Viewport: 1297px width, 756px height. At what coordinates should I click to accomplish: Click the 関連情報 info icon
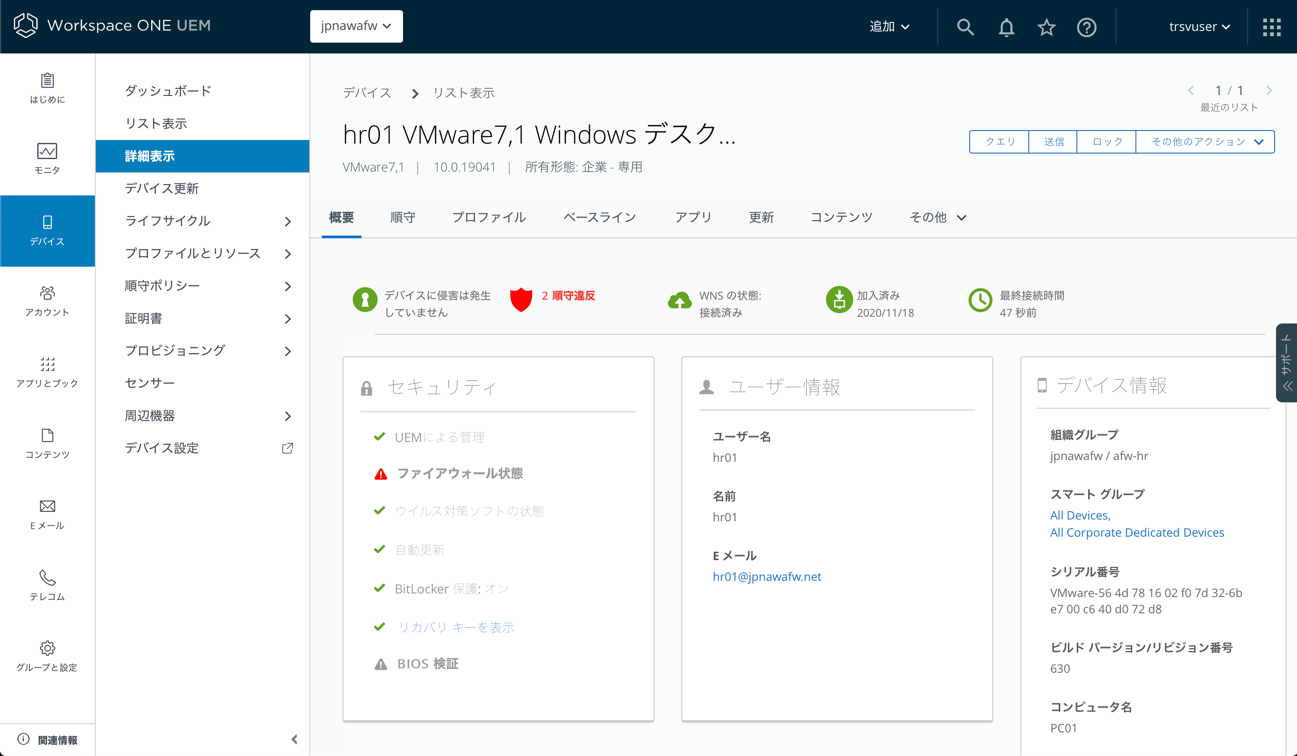tap(23, 740)
